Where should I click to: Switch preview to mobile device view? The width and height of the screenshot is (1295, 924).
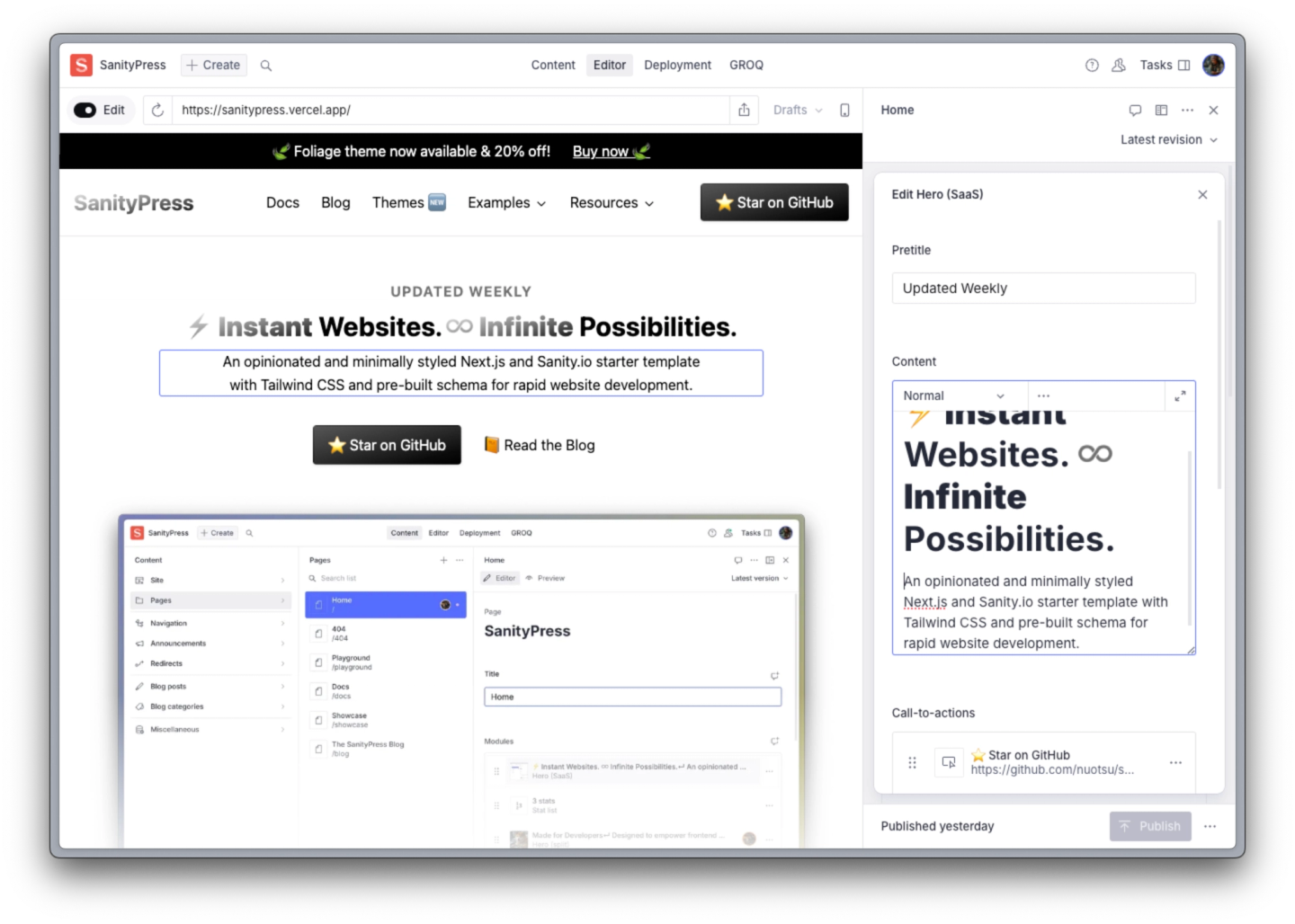click(x=844, y=110)
